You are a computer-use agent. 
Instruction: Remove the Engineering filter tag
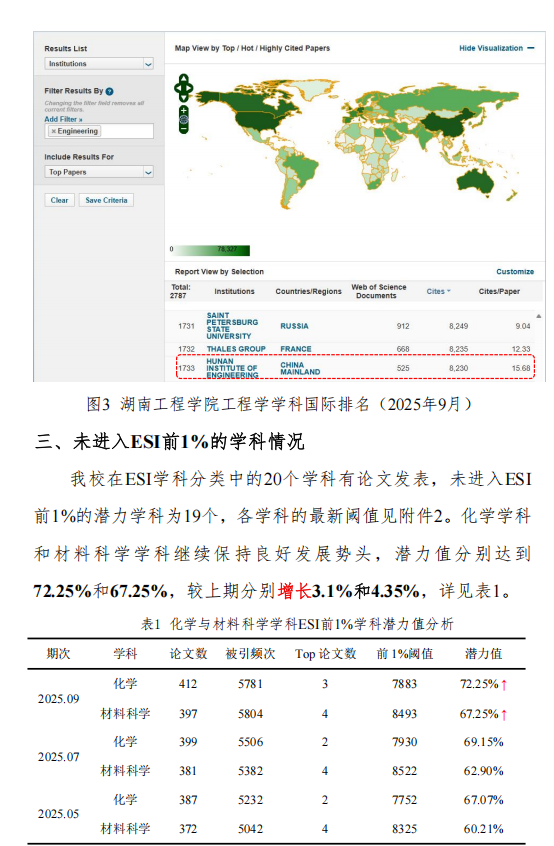click(x=53, y=131)
